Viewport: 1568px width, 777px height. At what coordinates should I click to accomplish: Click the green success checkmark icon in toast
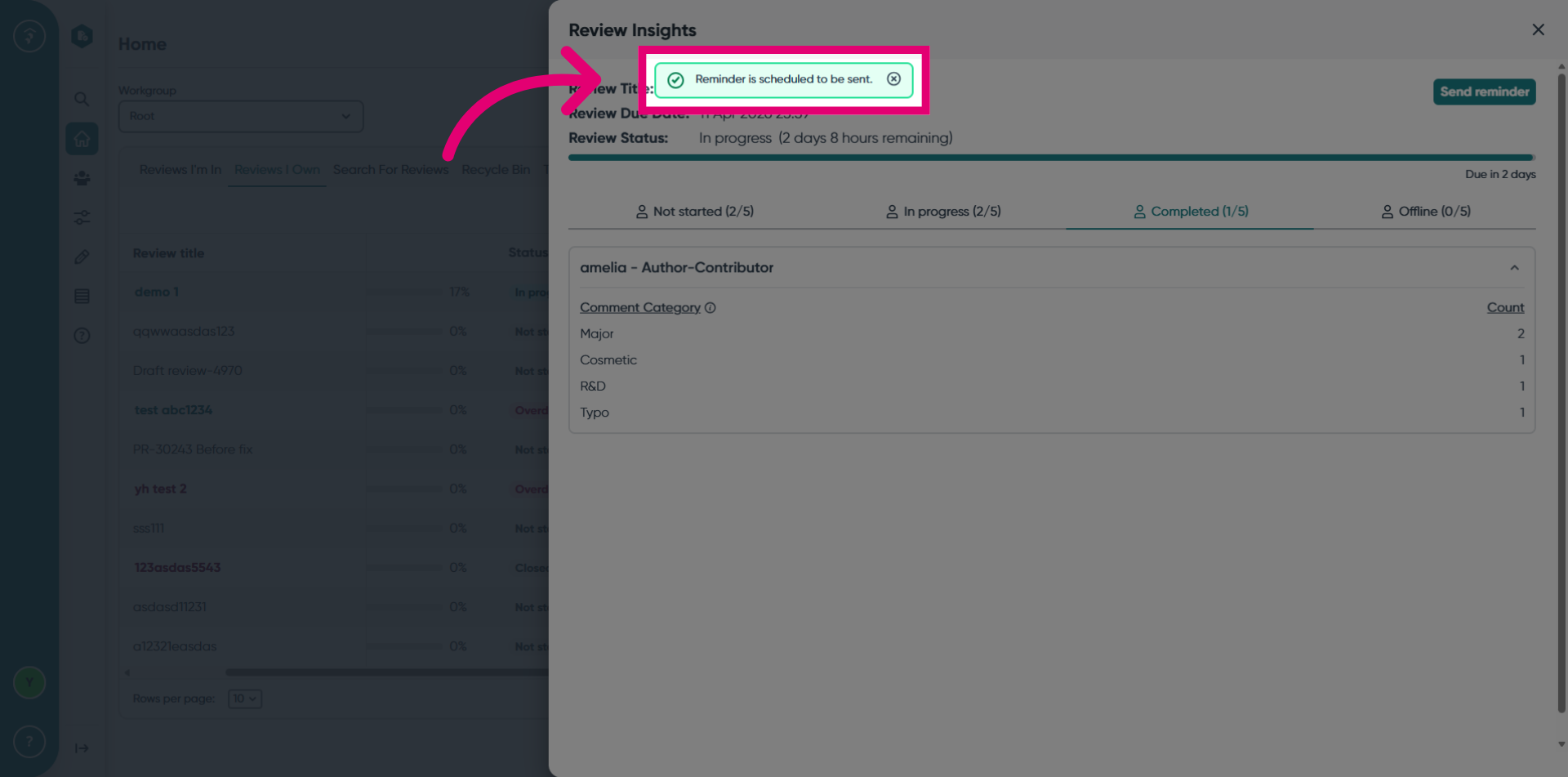coord(675,80)
